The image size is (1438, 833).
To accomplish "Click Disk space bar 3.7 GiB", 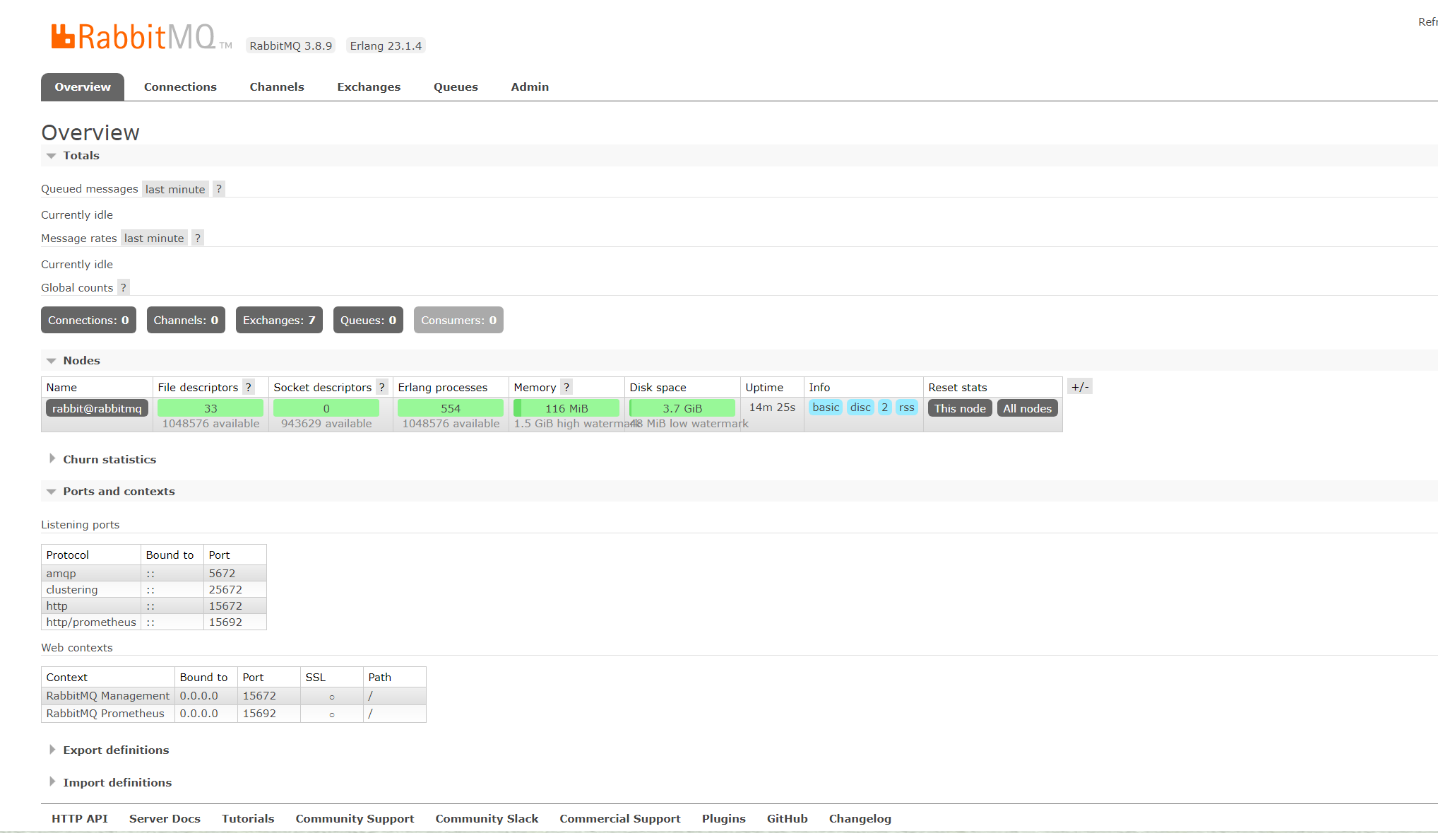I will point(682,408).
